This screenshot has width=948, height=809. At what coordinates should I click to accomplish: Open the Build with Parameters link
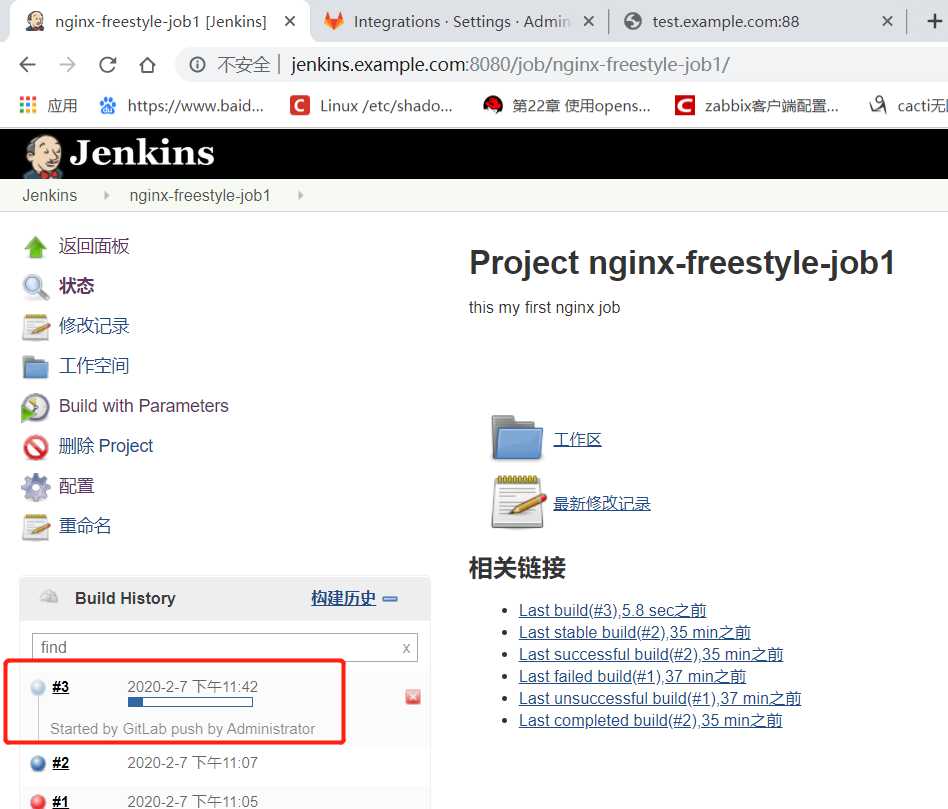[x=143, y=406]
